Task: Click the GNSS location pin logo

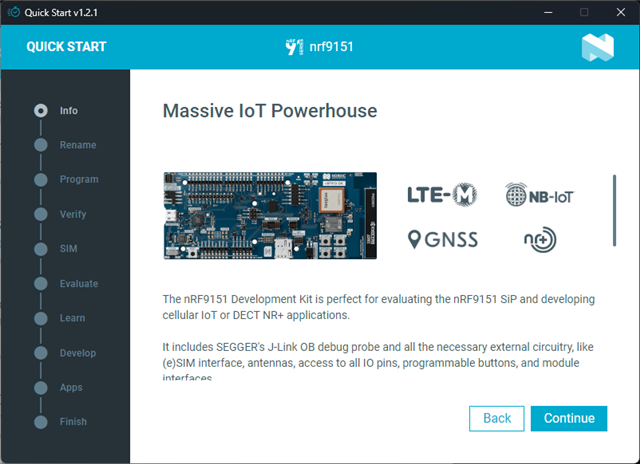Action: pyautogui.click(x=443, y=240)
